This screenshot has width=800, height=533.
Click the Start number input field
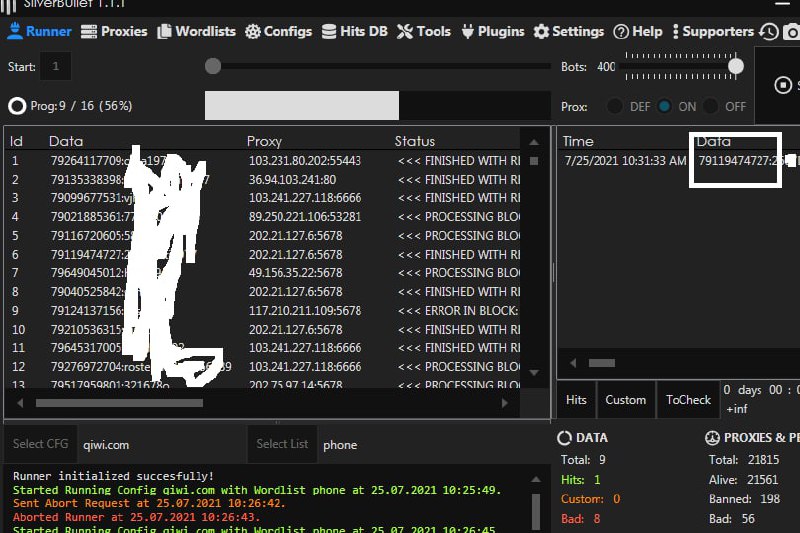point(55,67)
